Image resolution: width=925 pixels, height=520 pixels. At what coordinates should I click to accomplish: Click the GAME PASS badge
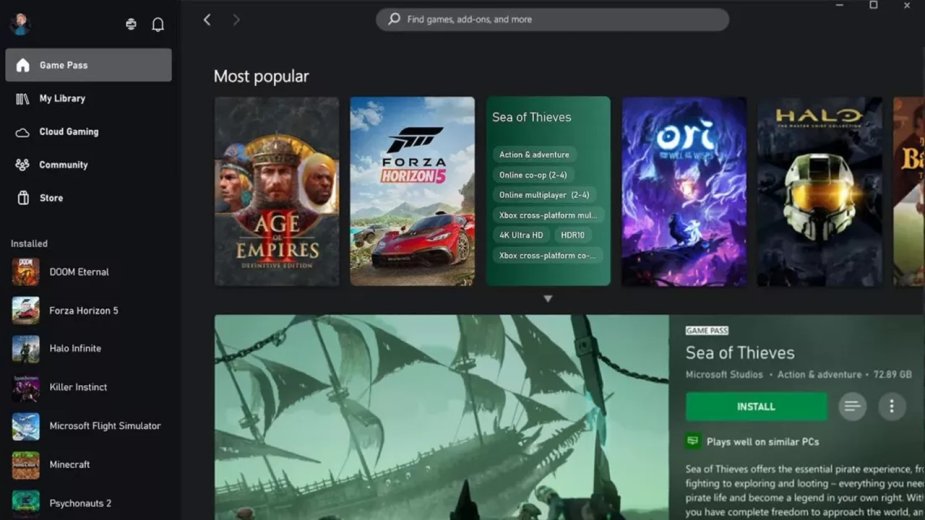click(x=707, y=331)
